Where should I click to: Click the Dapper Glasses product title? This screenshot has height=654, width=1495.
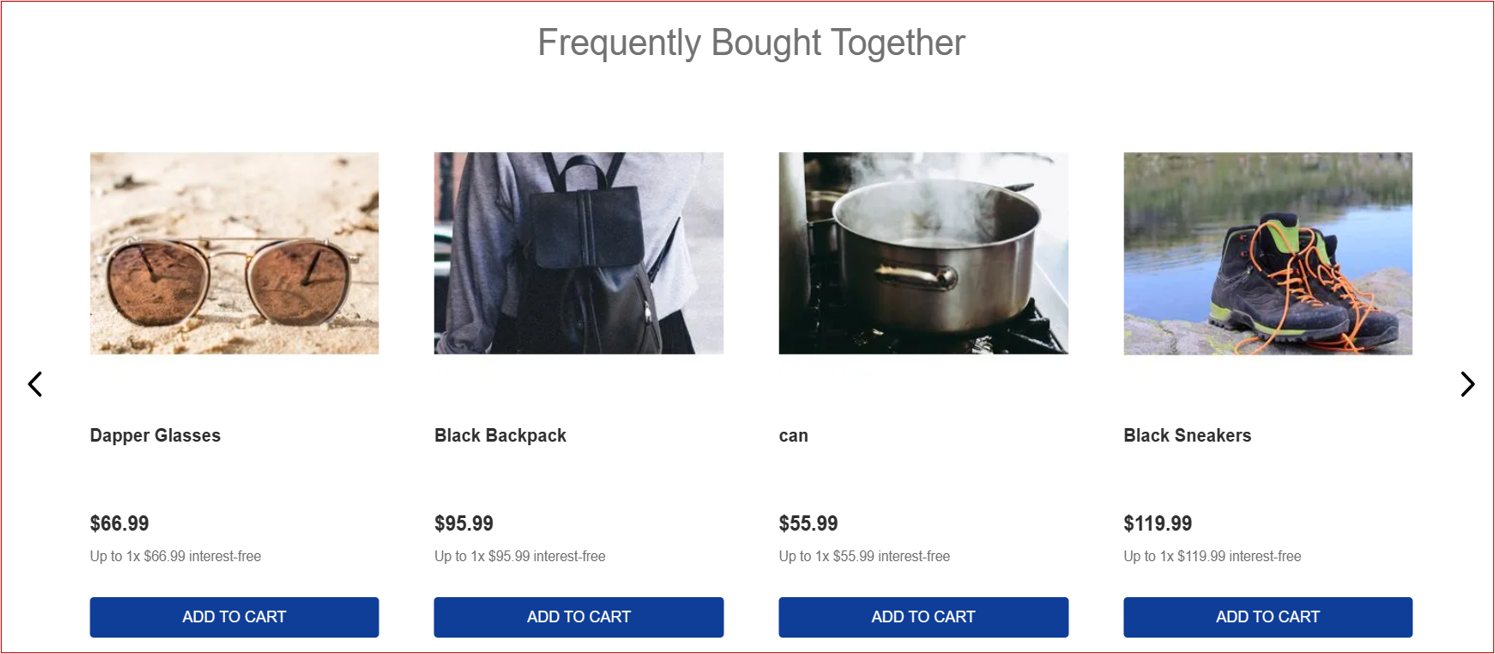(x=155, y=435)
